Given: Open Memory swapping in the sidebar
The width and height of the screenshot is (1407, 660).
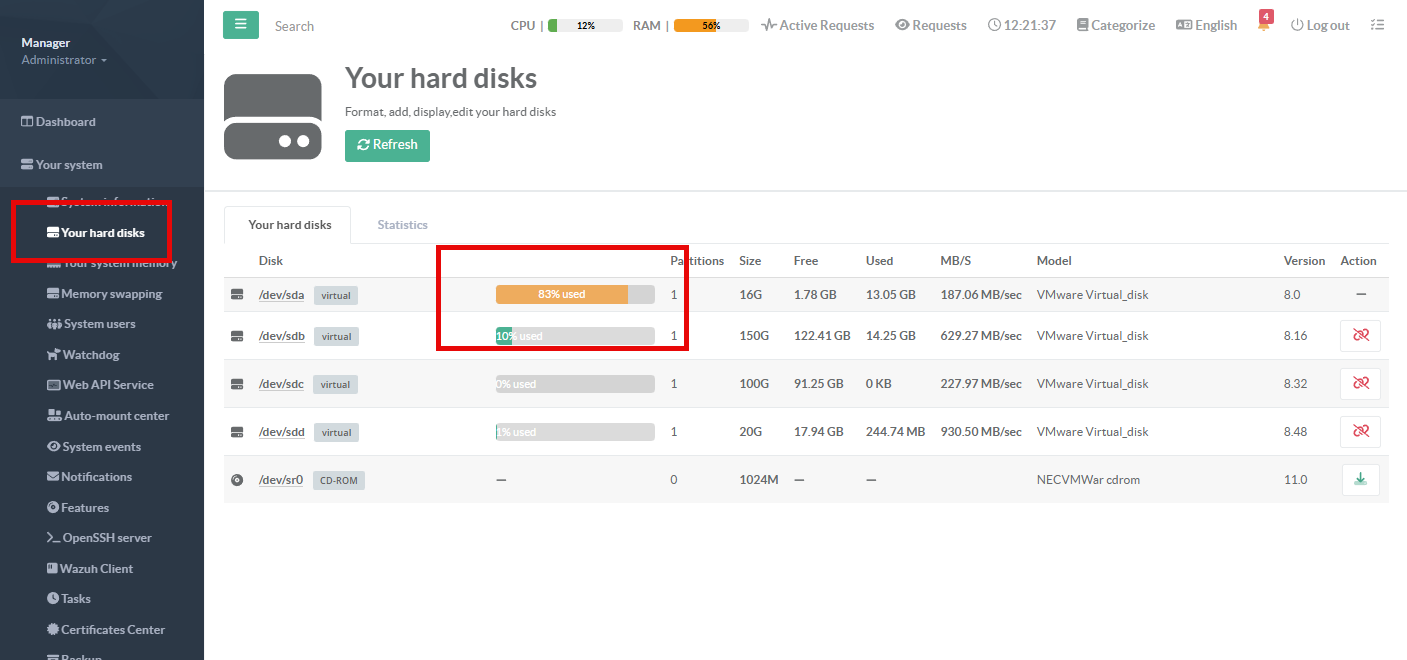Looking at the screenshot, I should (110, 294).
